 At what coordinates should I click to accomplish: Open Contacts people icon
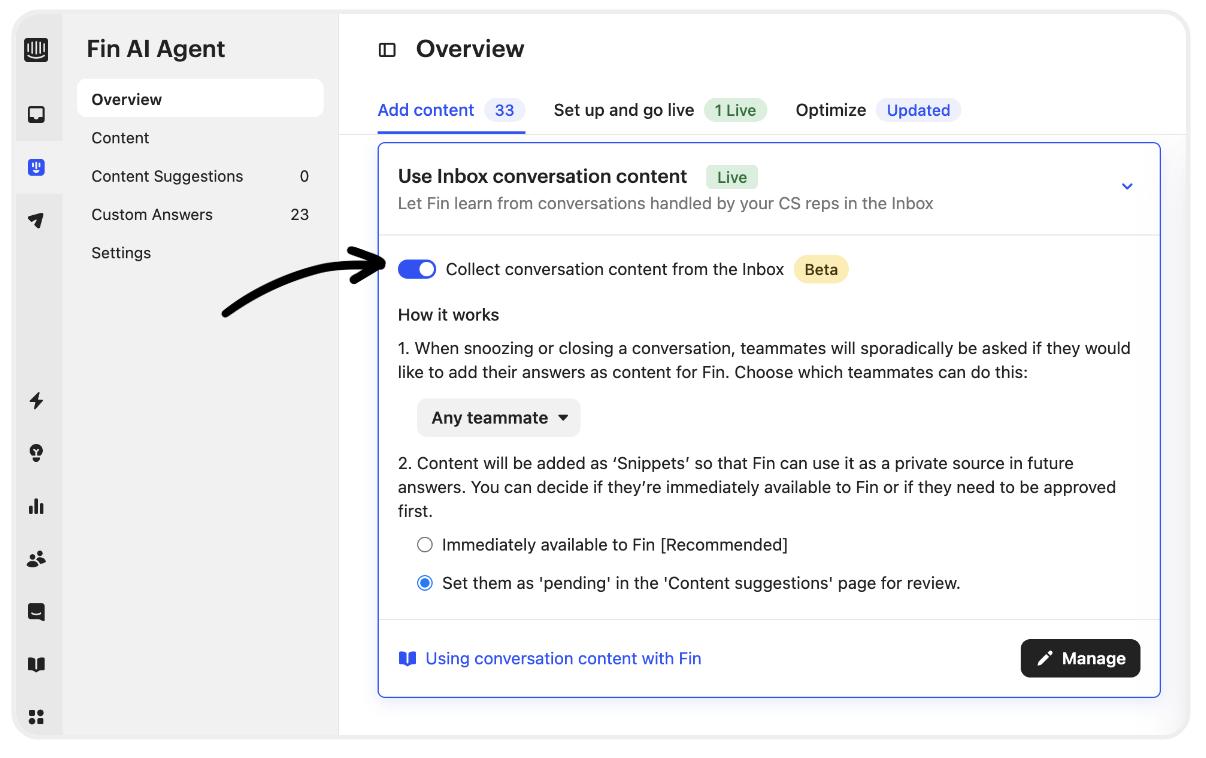click(x=36, y=559)
